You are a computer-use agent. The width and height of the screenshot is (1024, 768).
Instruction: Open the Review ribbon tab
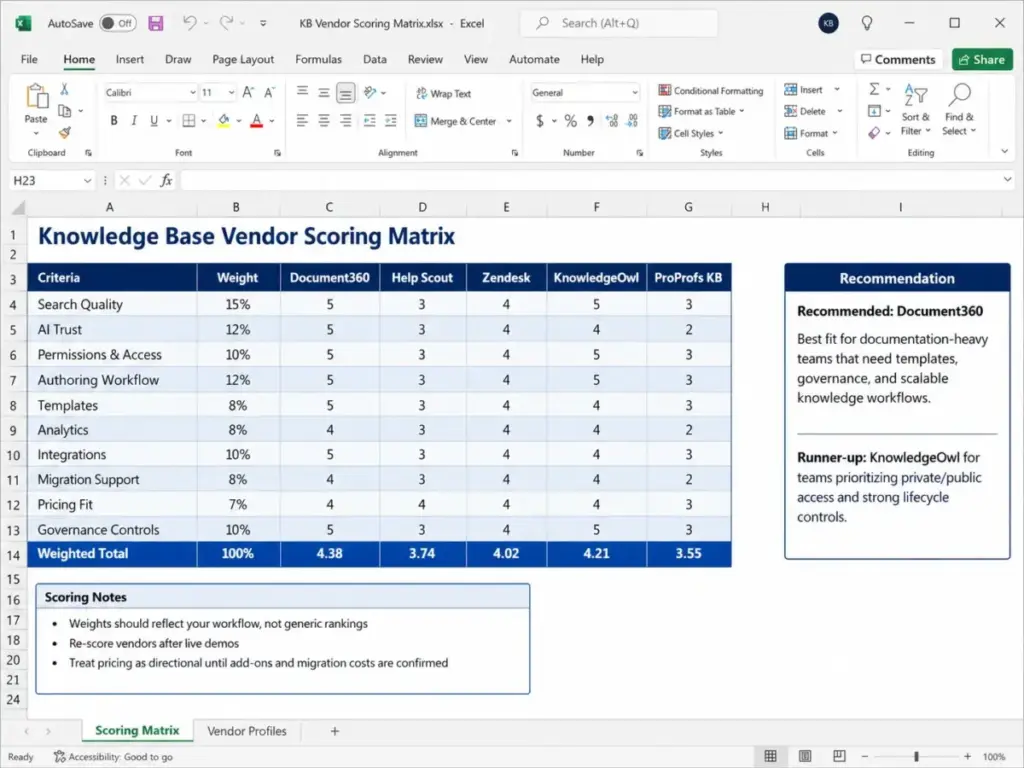(x=425, y=59)
